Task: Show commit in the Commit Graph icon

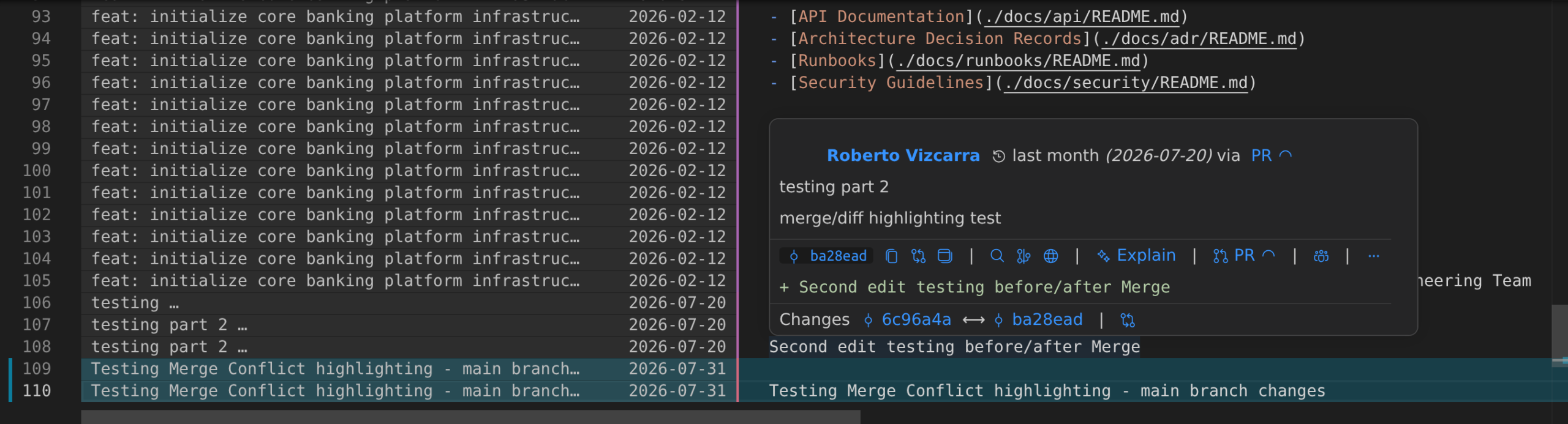Action: (x=1023, y=256)
